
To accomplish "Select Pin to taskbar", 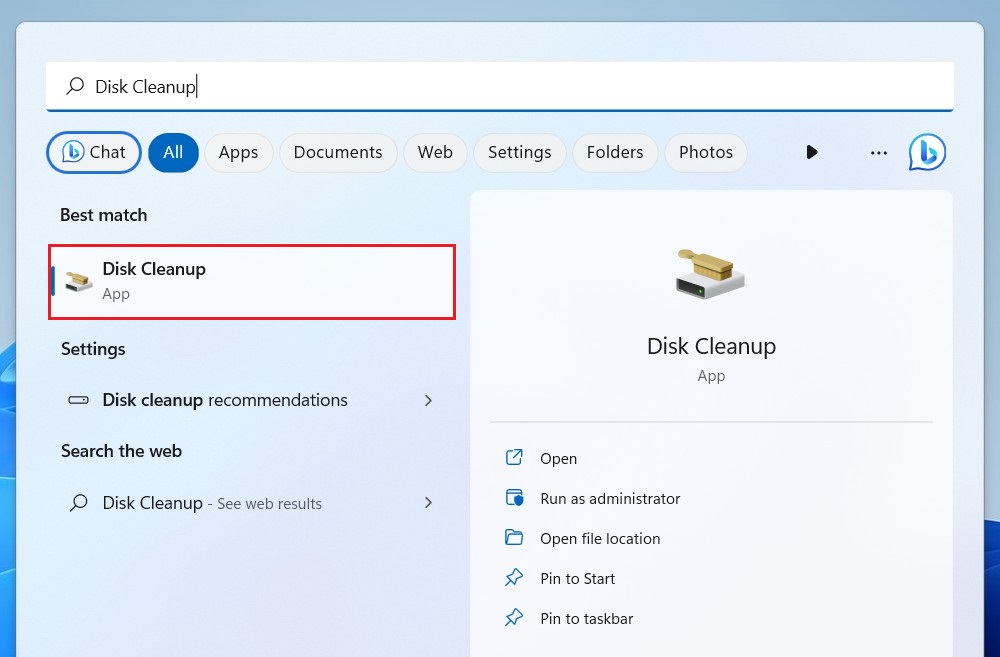I will point(586,619).
